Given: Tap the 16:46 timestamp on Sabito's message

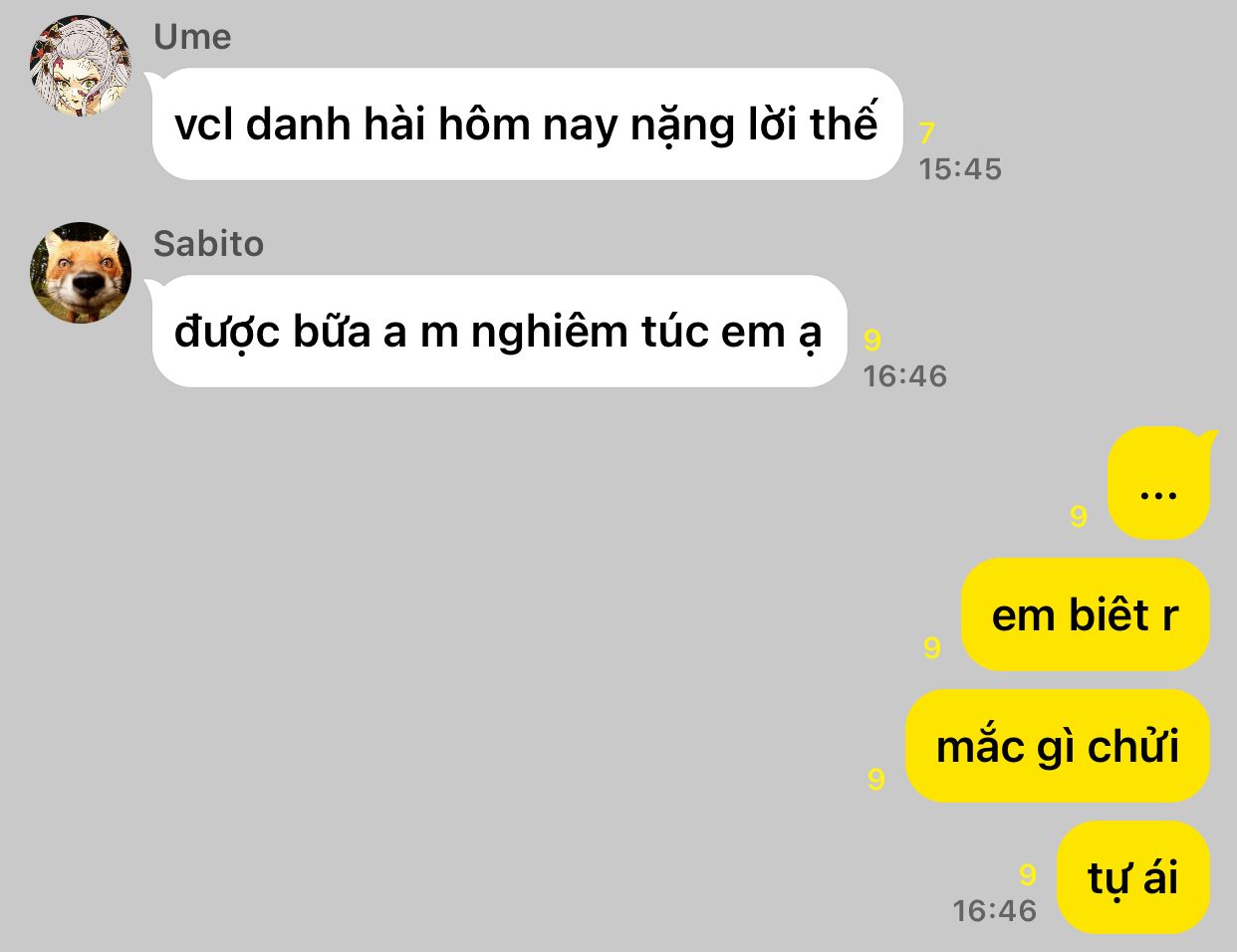Looking at the screenshot, I should [x=905, y=376].
